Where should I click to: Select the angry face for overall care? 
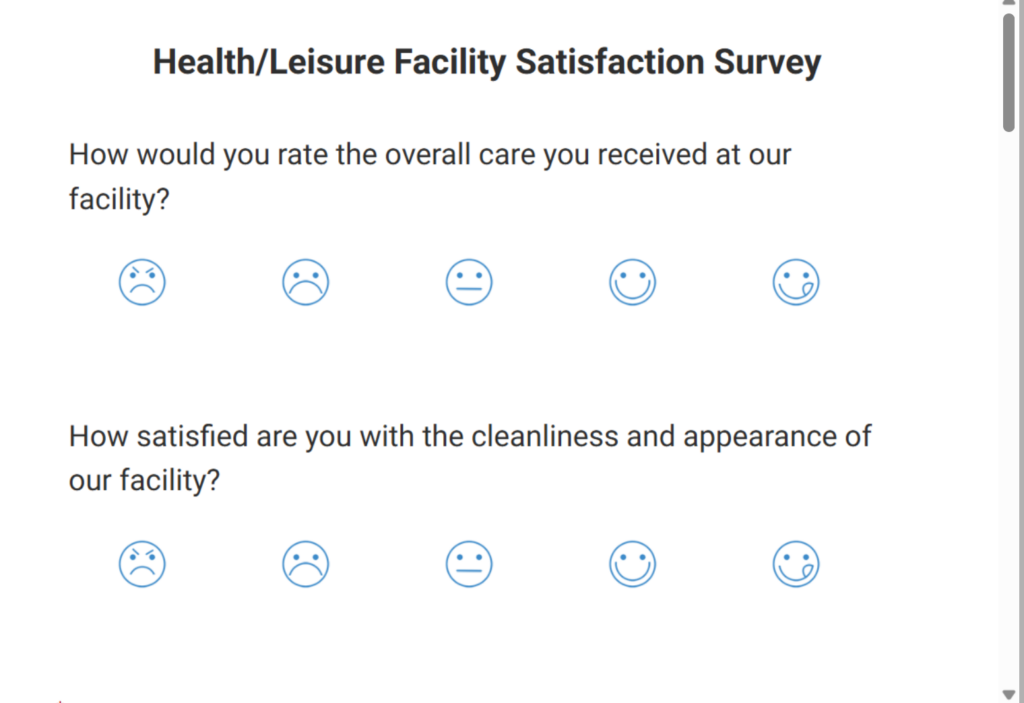[x=141, y=281]
